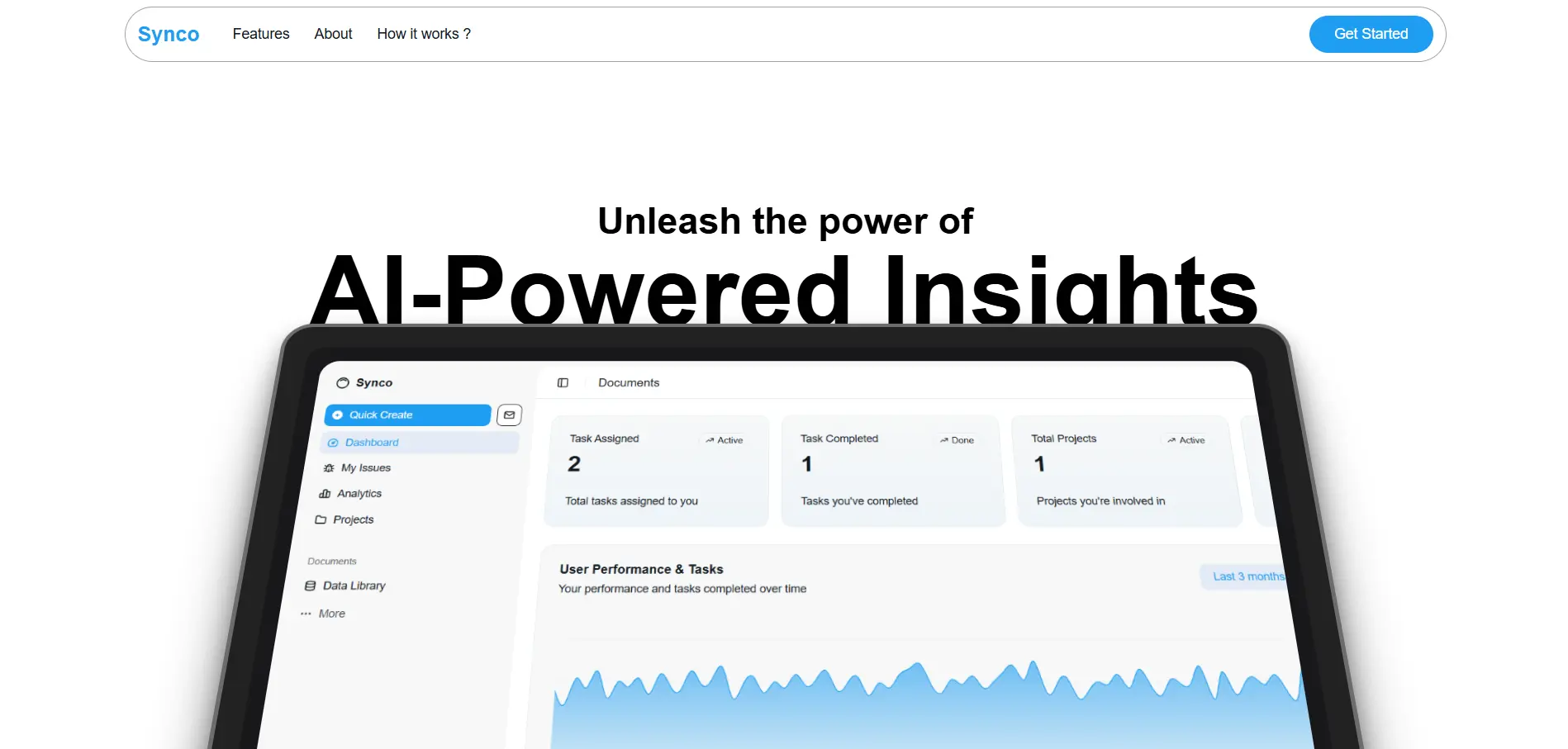Click the Synco logo in navbar
Screen dimensions: 1568x749
click(169, 34)
